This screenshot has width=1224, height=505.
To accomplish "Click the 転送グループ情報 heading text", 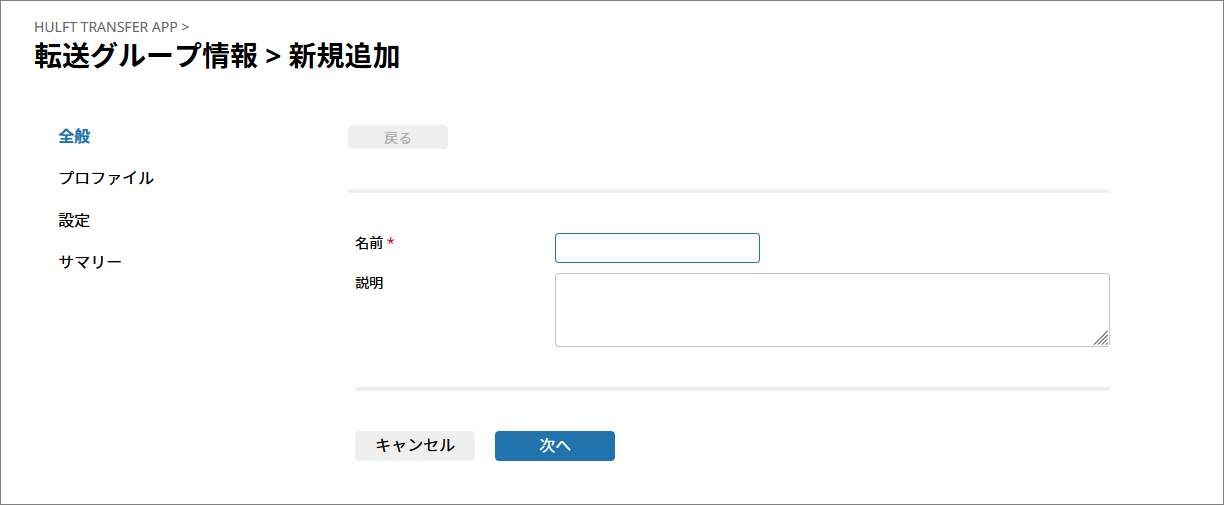I will click(145, 56).
